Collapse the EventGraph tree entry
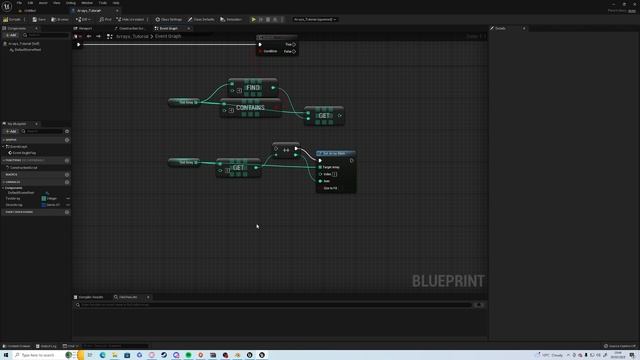This screenshot has height=360, width=640. click(x=4, y=146)
